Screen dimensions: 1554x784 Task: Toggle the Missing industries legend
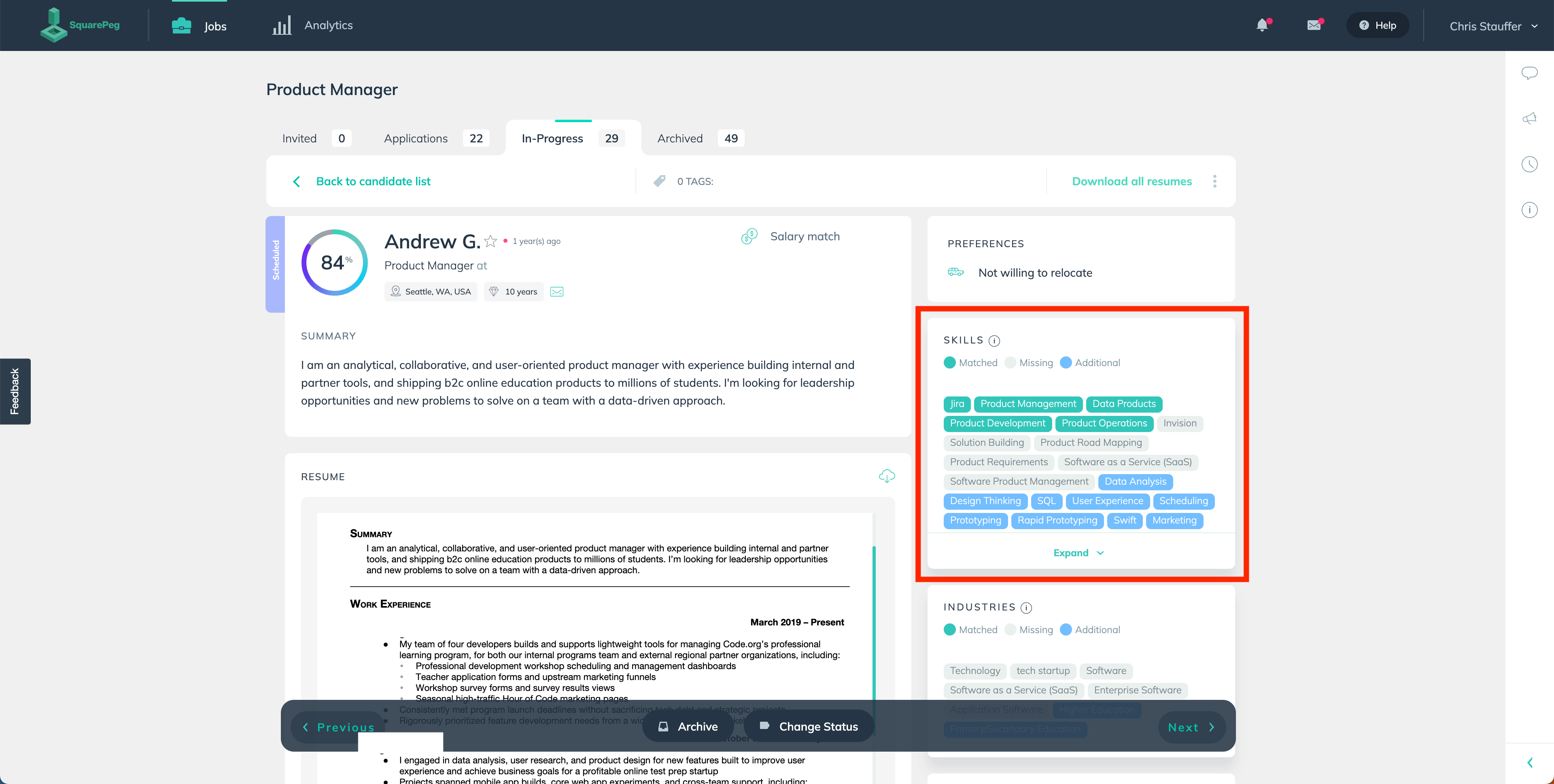coord(1029,629)
